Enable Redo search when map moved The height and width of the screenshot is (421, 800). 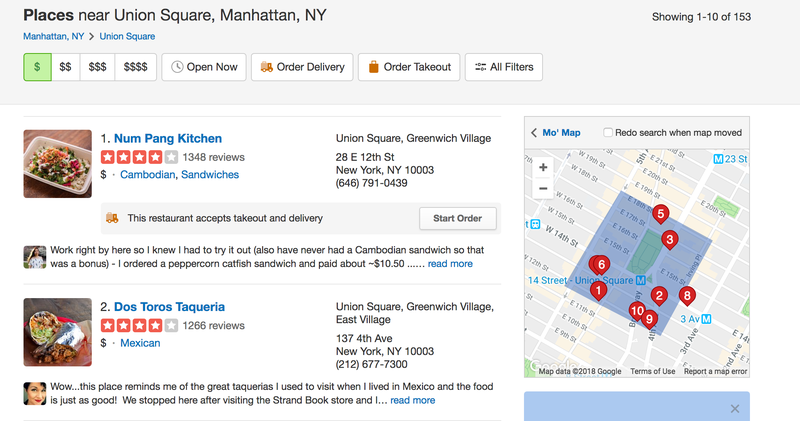[x=608, y=133]
